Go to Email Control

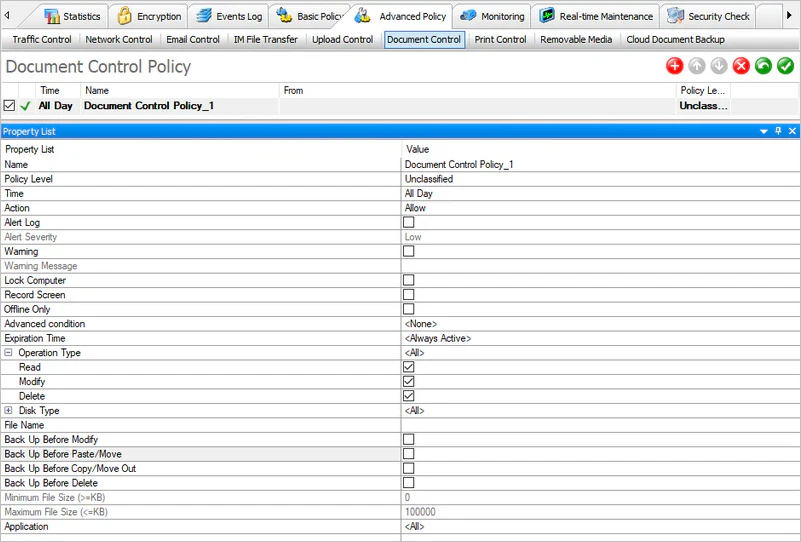coord(193,39)
